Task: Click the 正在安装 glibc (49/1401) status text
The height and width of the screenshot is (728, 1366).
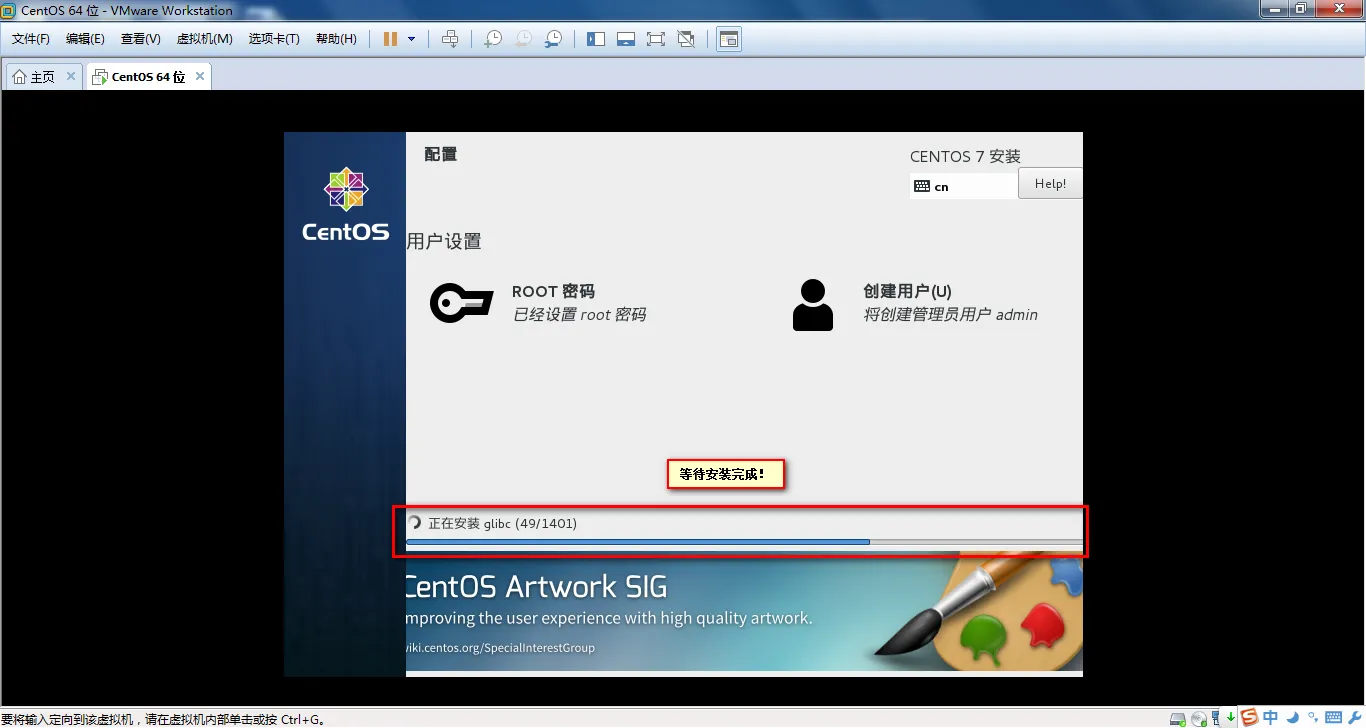Action: pyautogui.click(x=502, y=523)
